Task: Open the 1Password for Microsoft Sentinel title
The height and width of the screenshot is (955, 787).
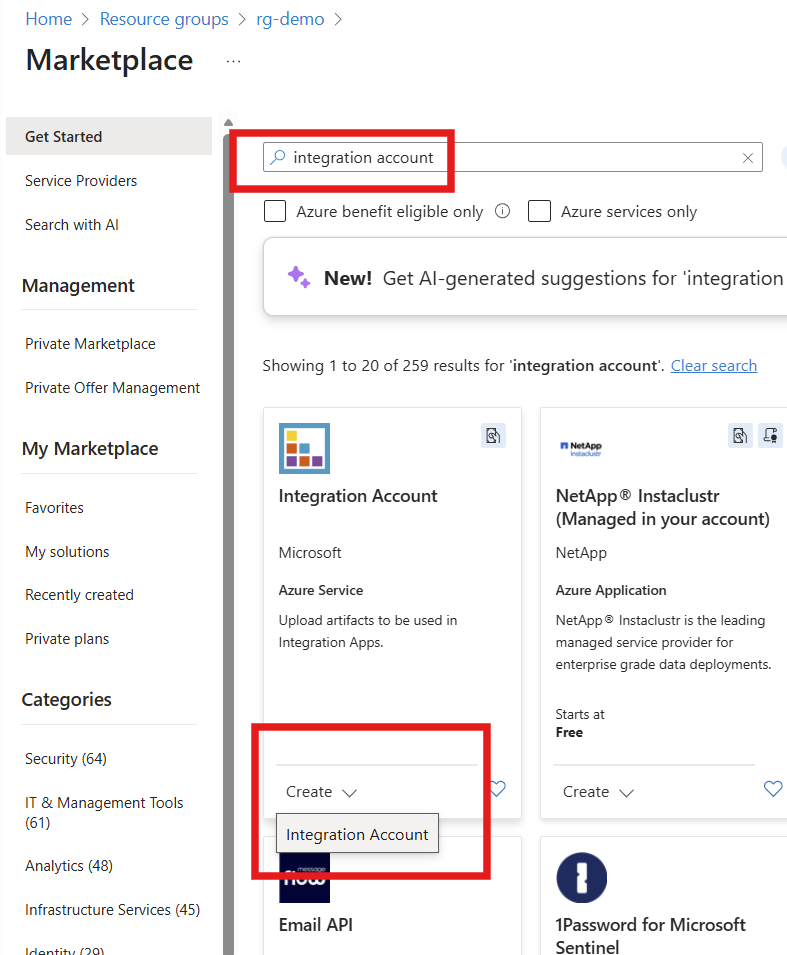Action: coord(651,936)
